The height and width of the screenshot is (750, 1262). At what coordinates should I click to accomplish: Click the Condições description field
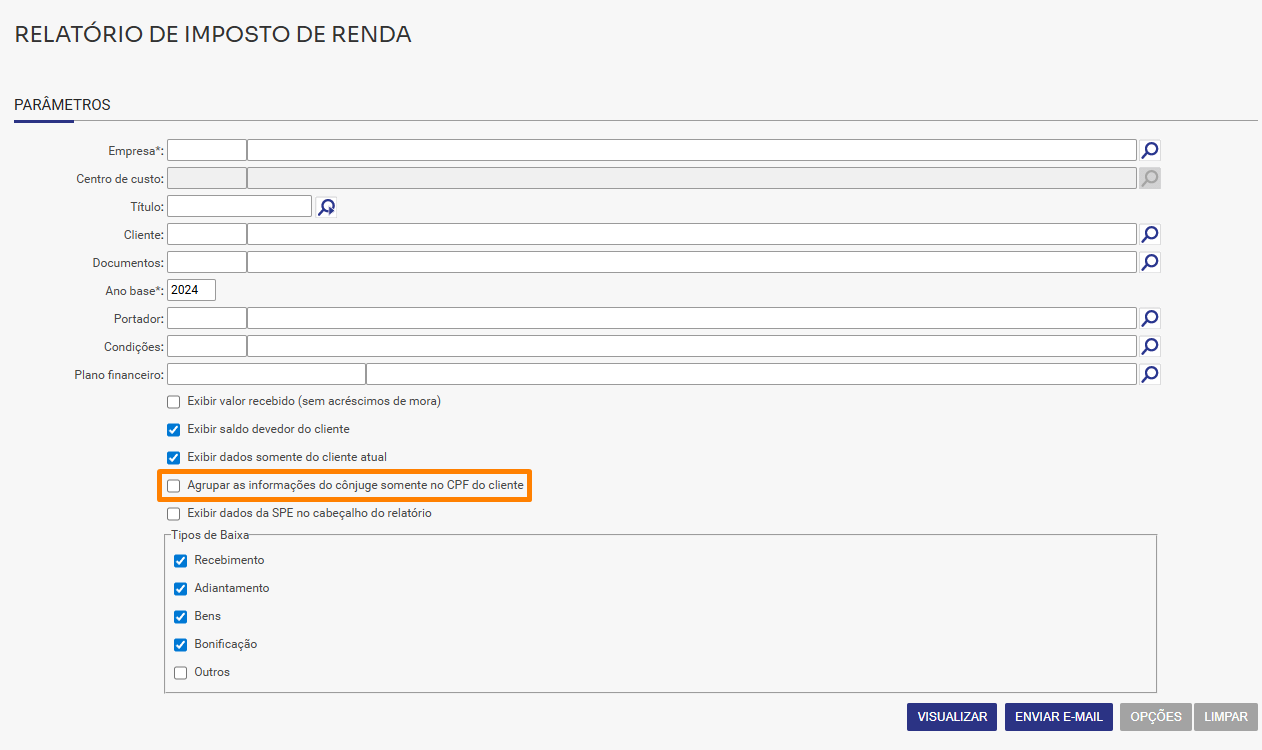pyautogui.click(x=692, y=346)
